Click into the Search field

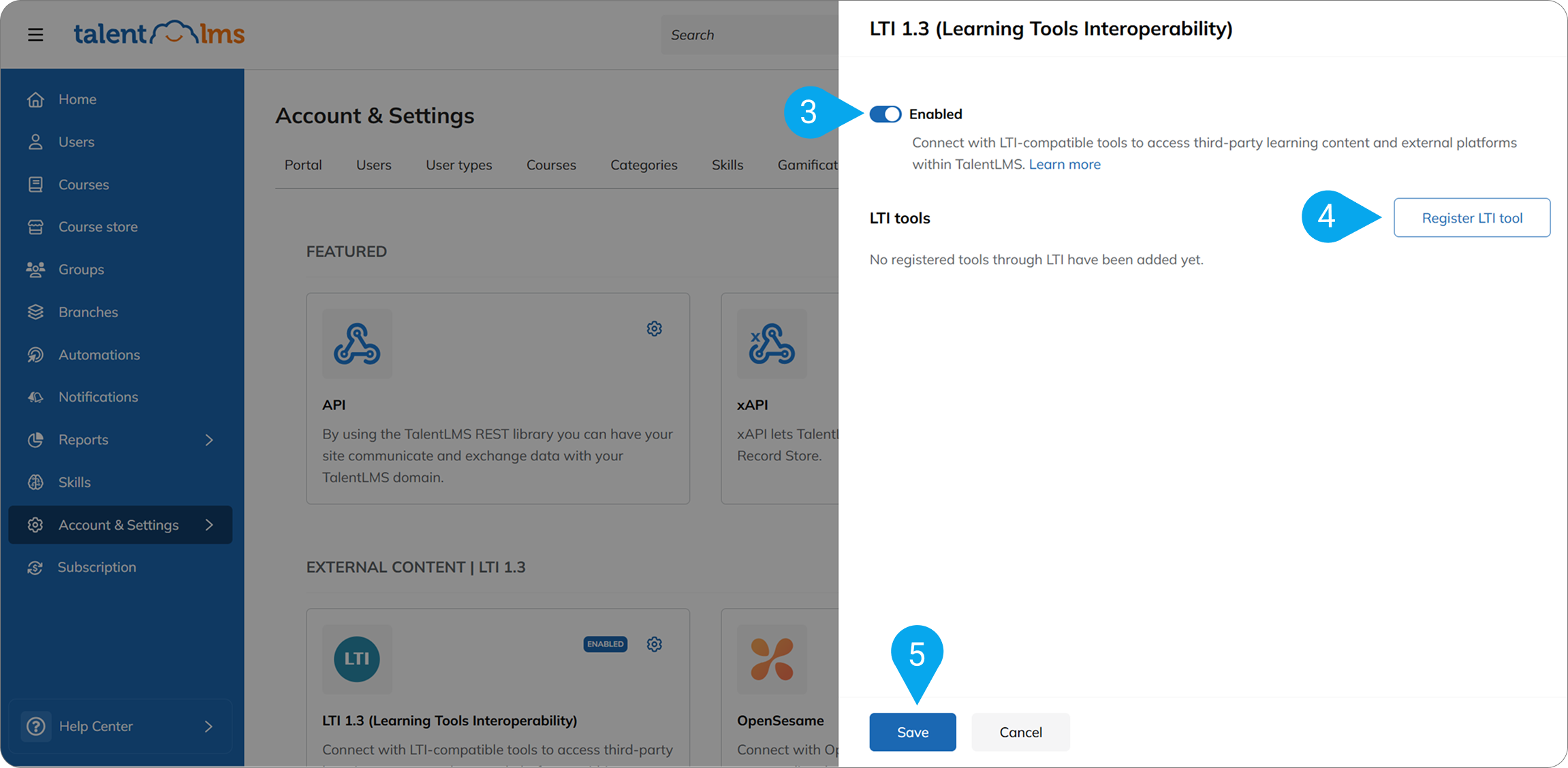pos(749,35)
